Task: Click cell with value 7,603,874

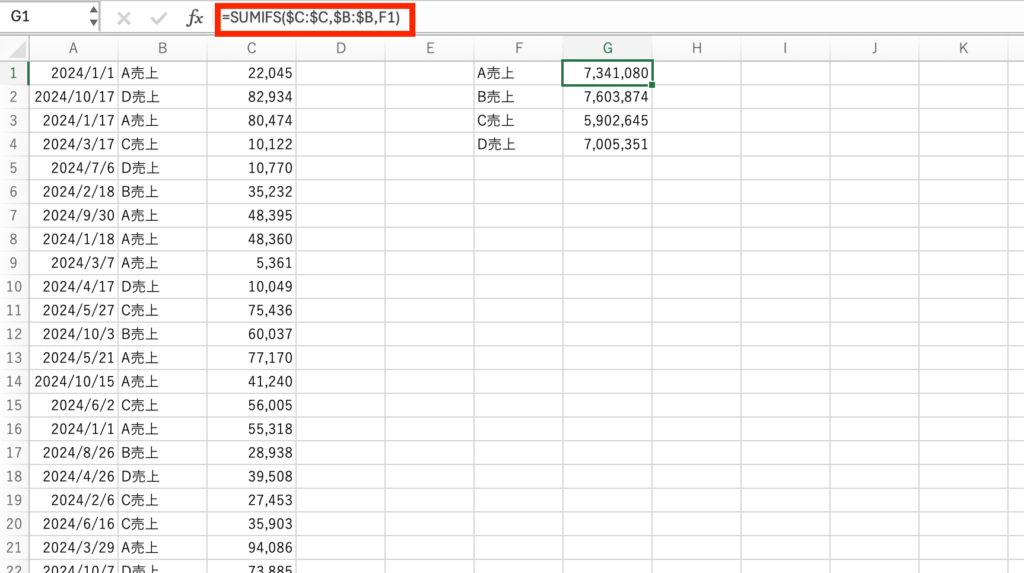Action: click(x=607, y=97)
